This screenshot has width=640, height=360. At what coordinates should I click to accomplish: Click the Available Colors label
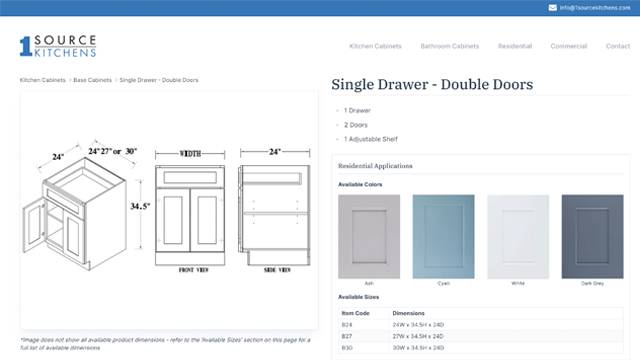click(360, 184)
